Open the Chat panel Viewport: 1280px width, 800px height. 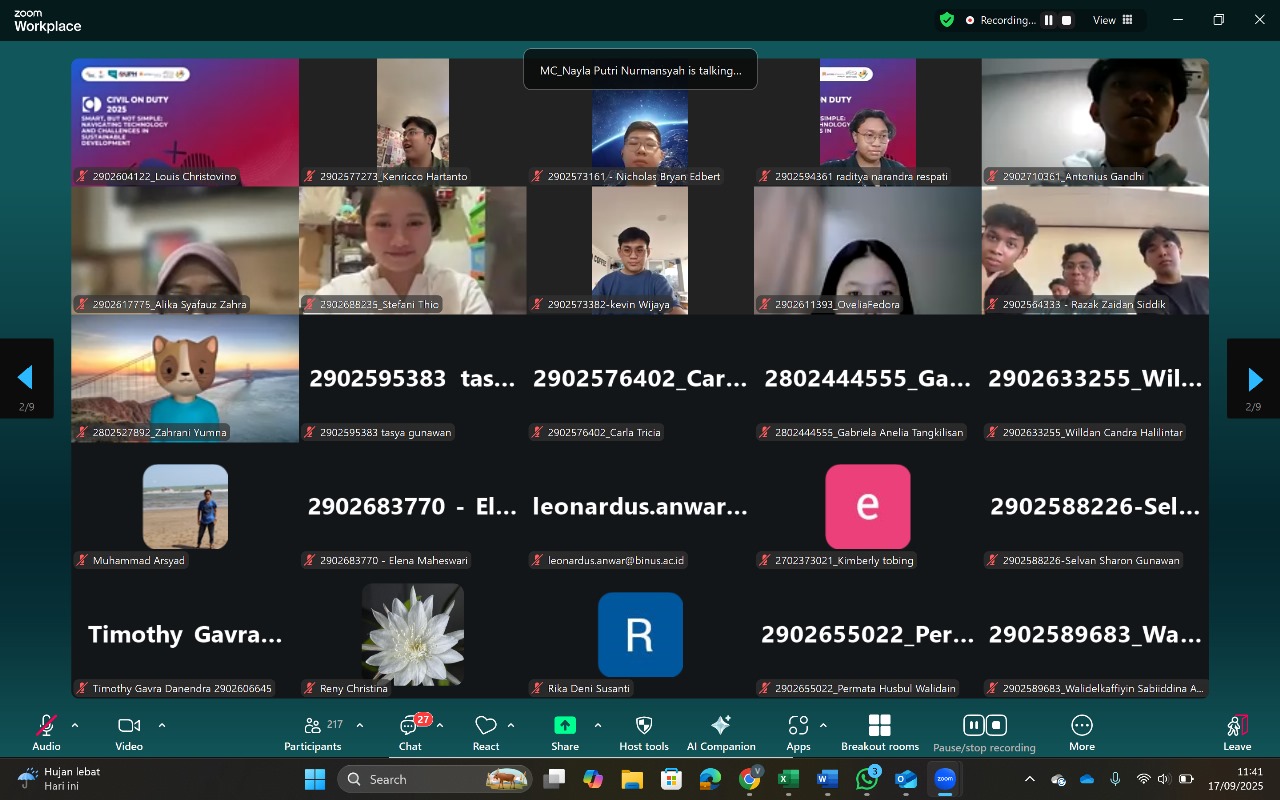tap(410, 732)
